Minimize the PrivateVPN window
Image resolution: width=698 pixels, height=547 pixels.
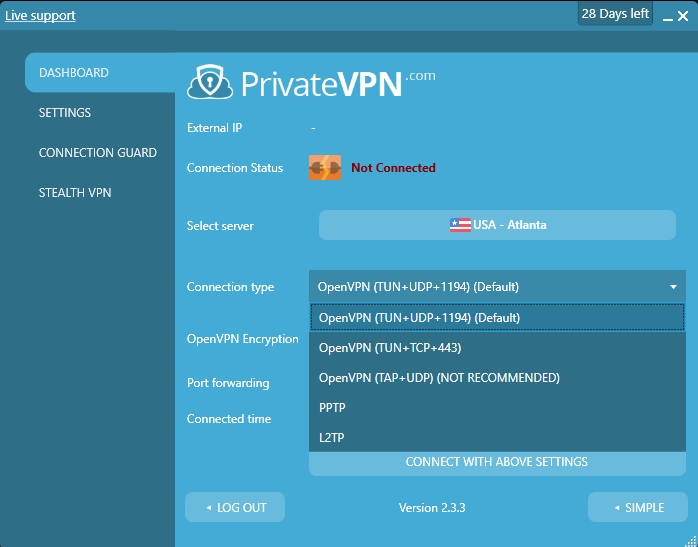coord(667,17)
